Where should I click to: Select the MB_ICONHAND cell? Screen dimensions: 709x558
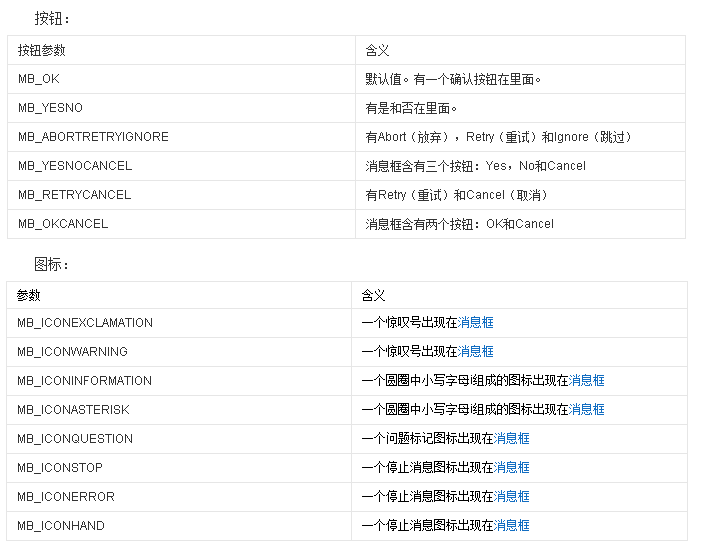pyautogui.click(x=179, y=526)
